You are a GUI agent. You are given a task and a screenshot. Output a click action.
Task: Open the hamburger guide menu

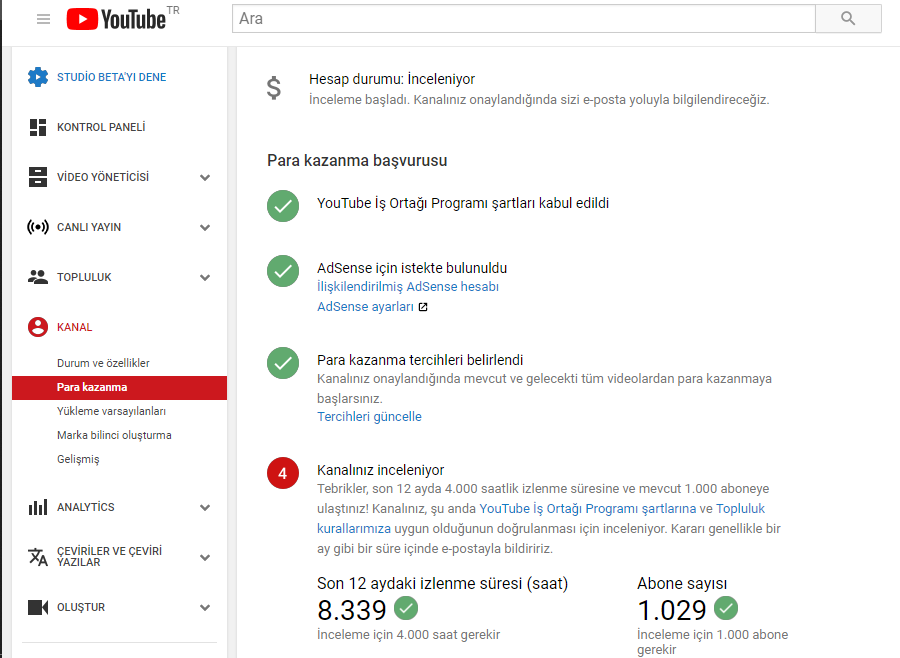pos(43,19)
